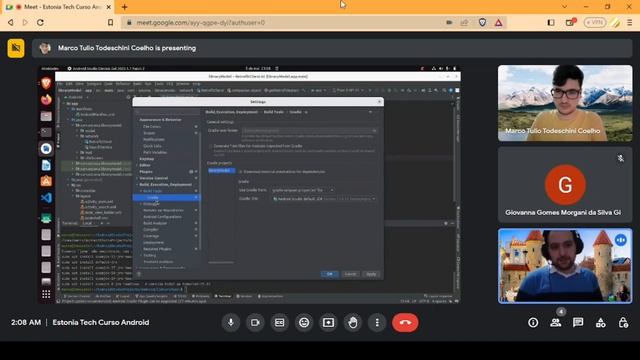Toggle the browser sidebar panel
This screenshot has width=640, height=360.
click(x=551, y=22)
